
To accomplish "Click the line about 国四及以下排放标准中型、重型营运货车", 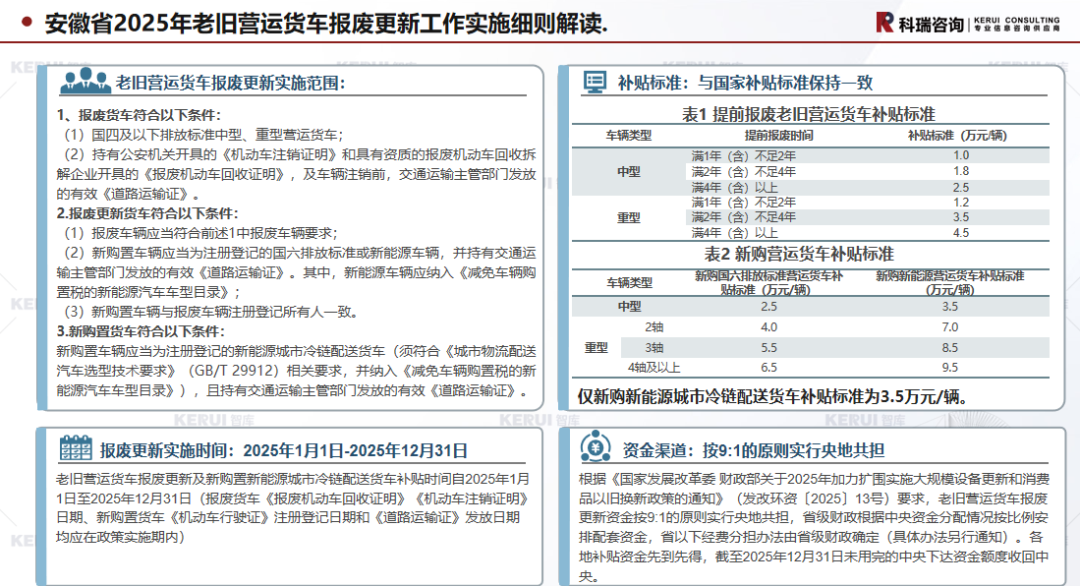I will click(x=203, y=135).
